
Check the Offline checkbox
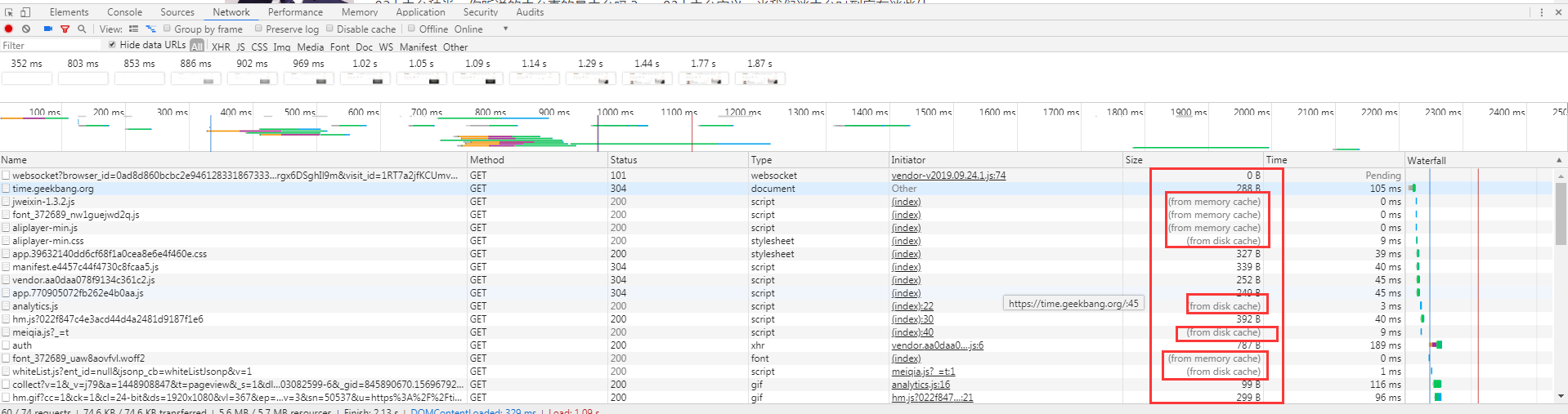[412, 29]
